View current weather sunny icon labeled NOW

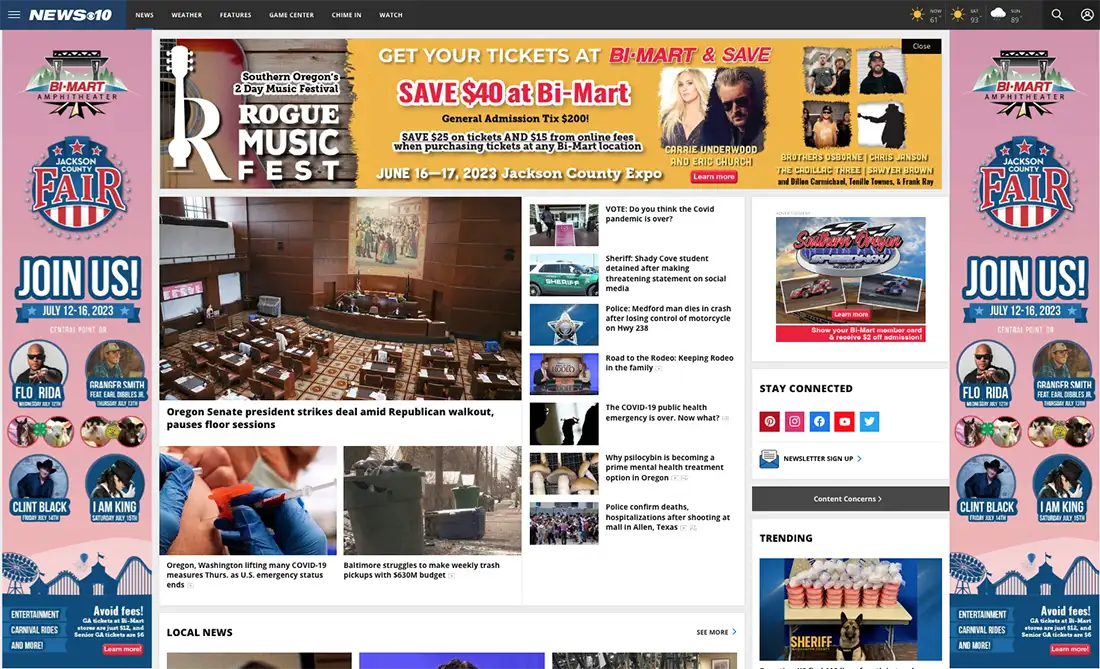point(917,15)
